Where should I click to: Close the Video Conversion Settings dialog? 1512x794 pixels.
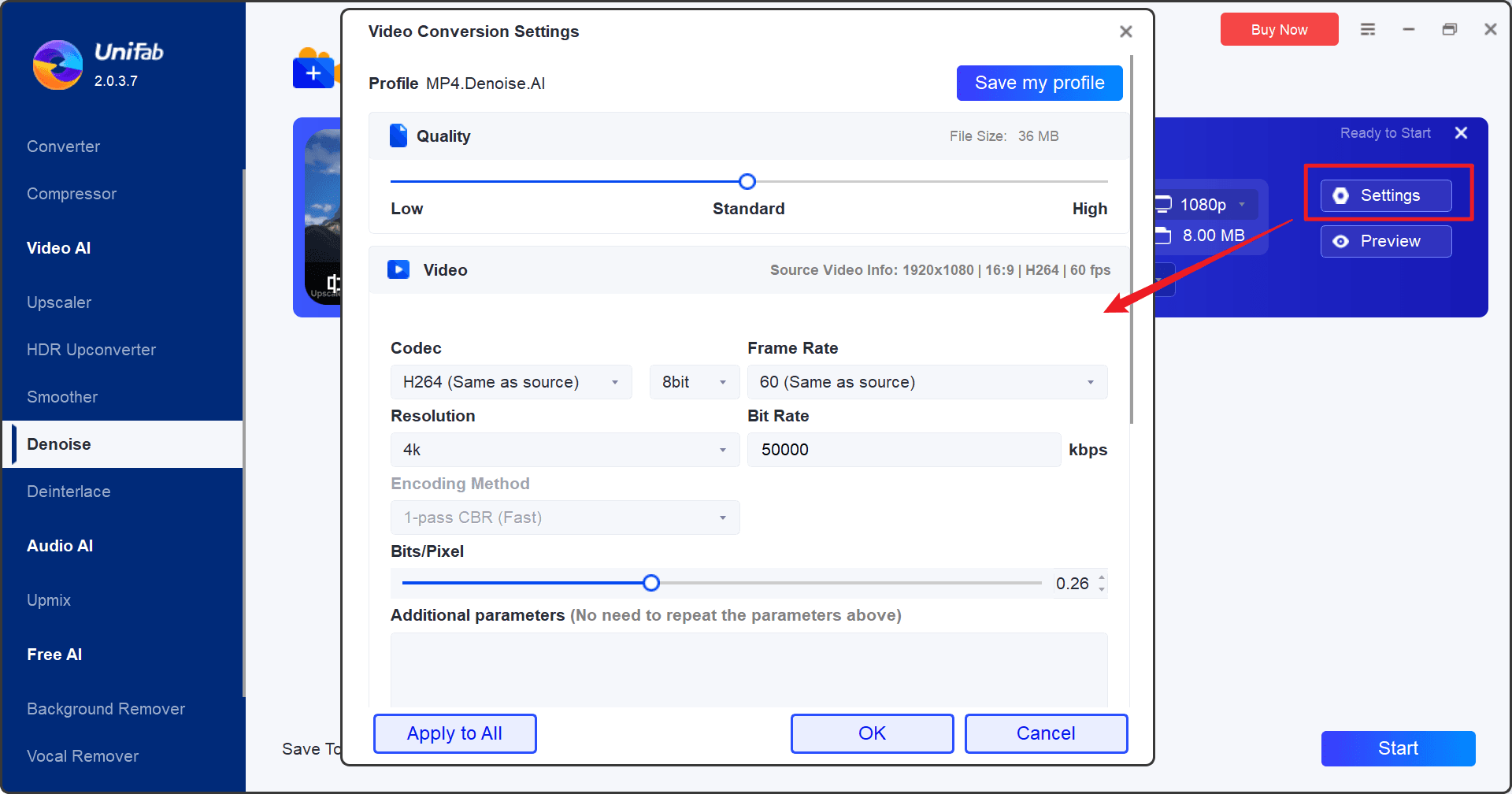(1126, 32)
